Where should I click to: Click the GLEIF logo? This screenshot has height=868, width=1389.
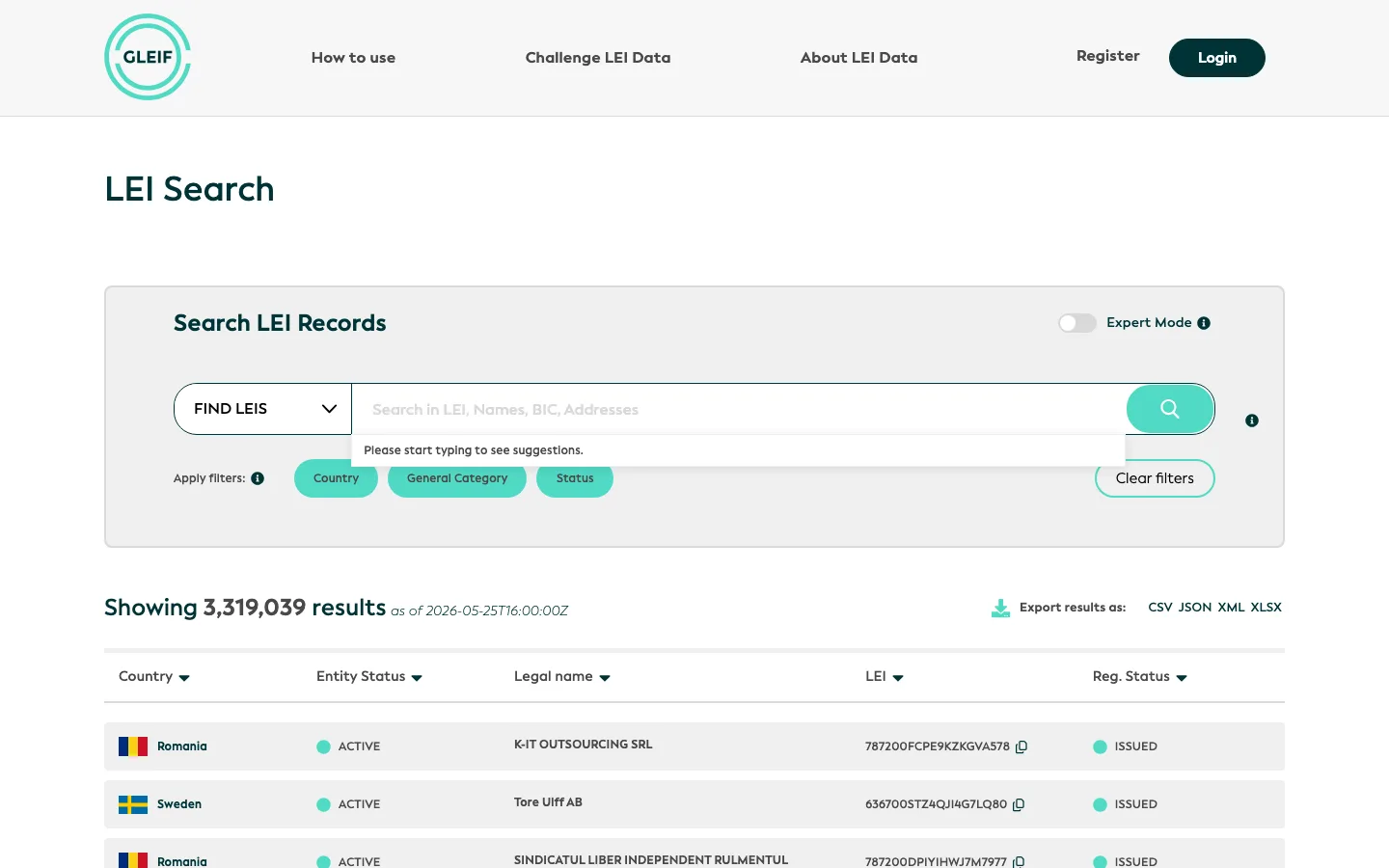point(148,57)
